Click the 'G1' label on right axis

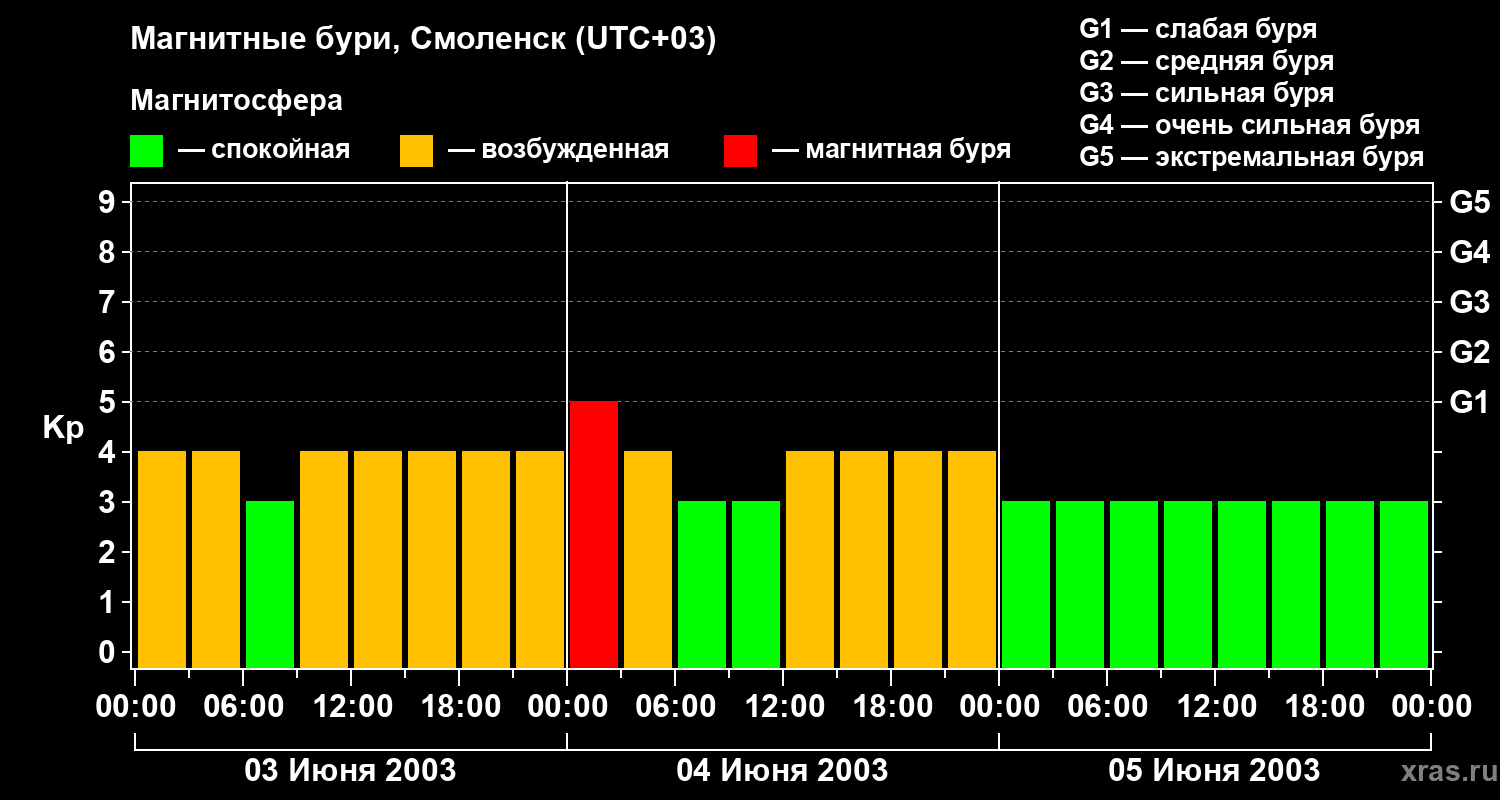(1469, 402)
